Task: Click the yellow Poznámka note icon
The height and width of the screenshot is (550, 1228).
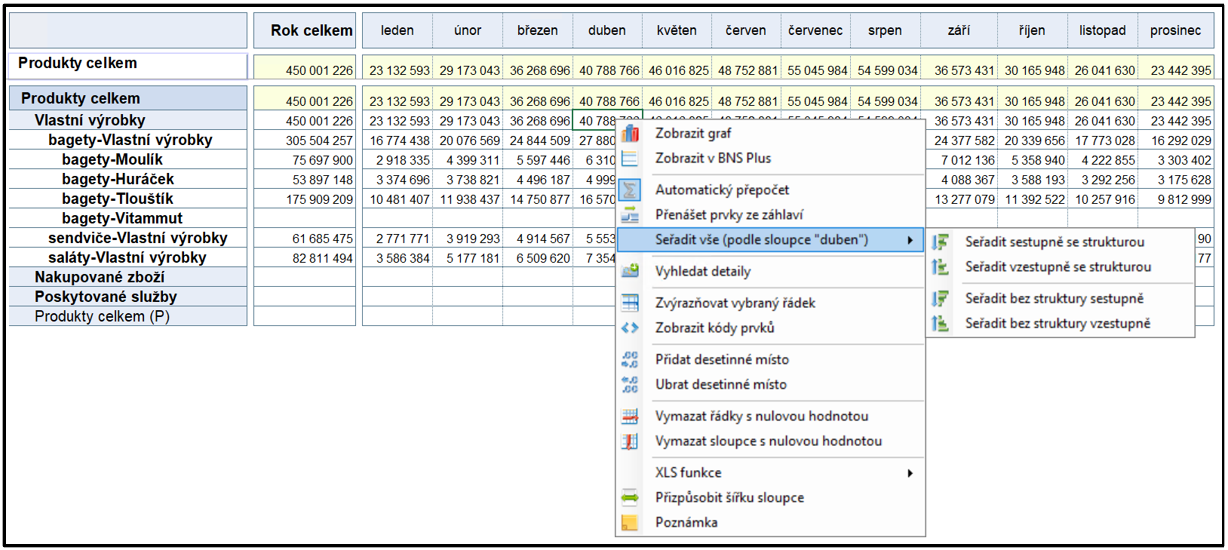Action: [630, 522]
